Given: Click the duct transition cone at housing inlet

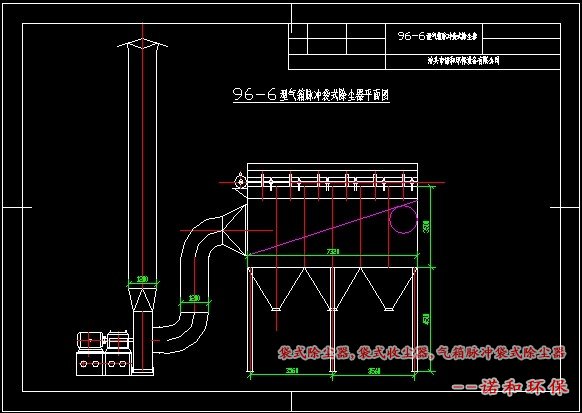Looking at the screenshot, I should 234,230.
